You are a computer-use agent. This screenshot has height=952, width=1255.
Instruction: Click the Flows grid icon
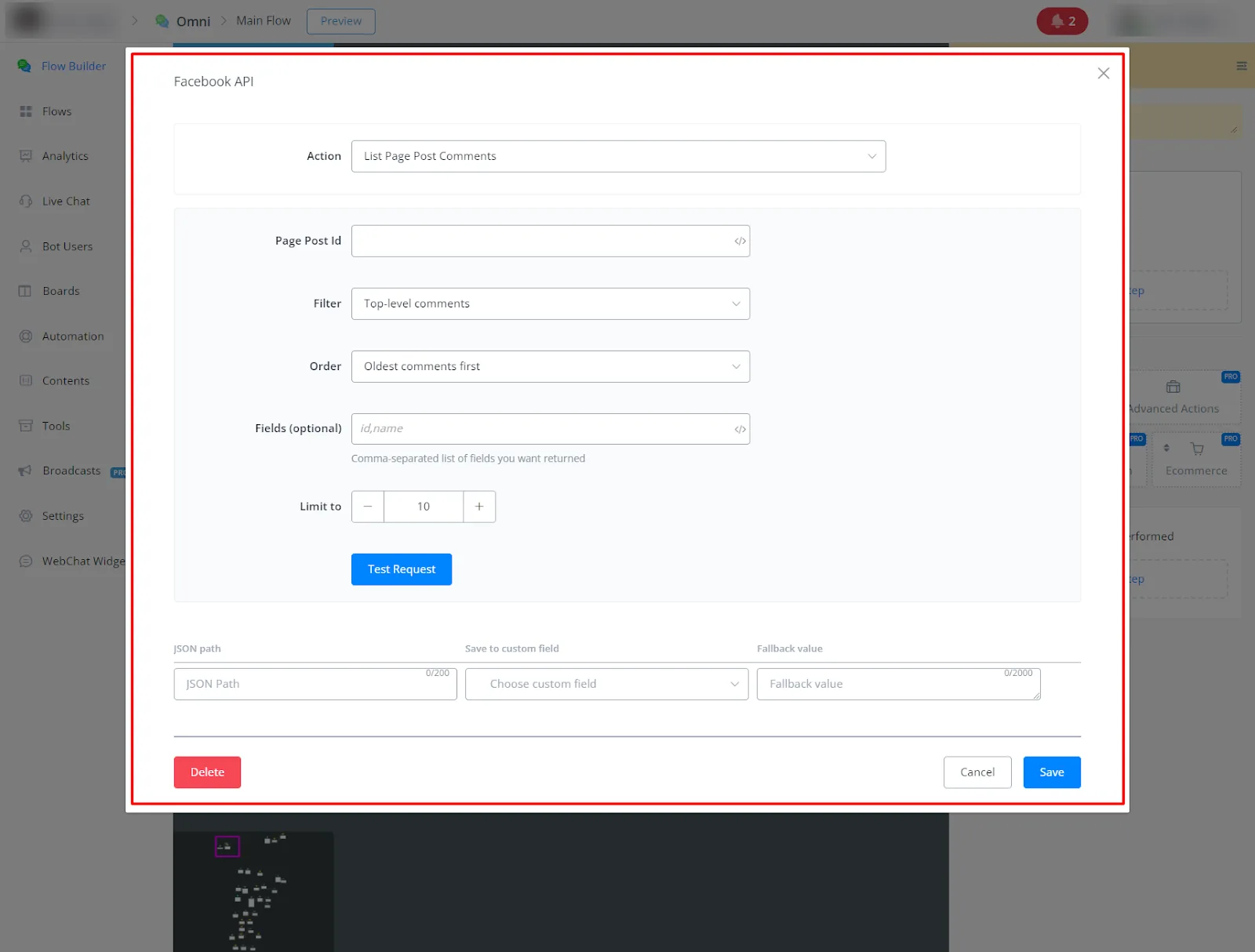26,111
